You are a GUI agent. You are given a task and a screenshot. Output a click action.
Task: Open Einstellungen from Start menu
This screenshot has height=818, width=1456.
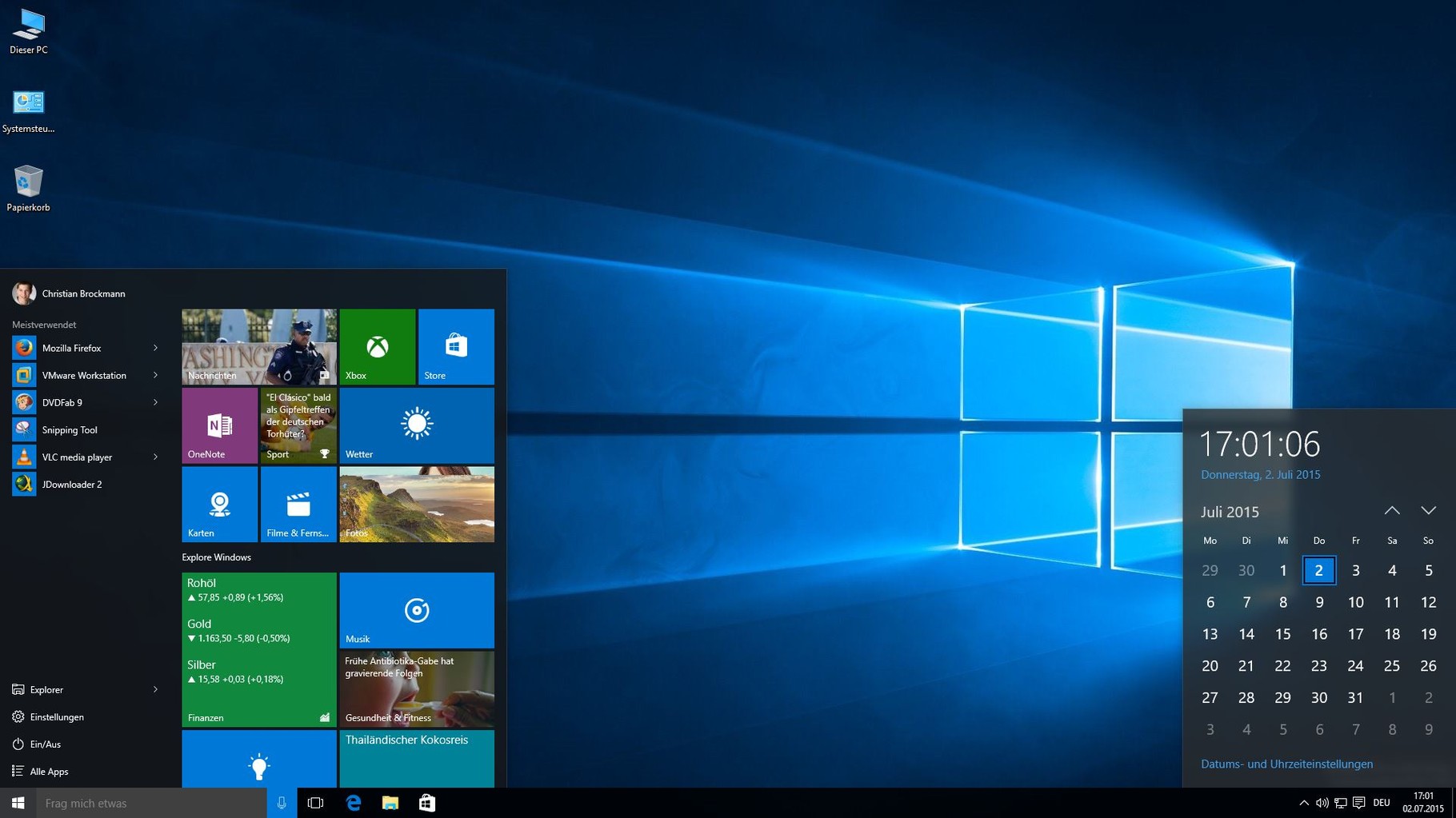[56, 717]
